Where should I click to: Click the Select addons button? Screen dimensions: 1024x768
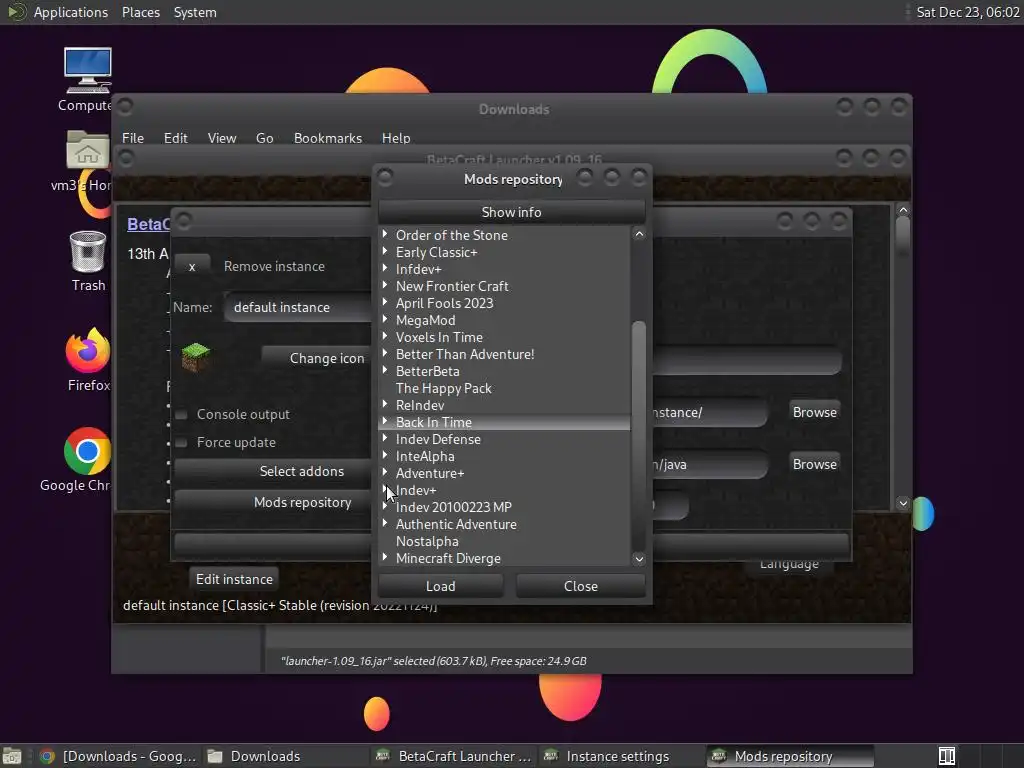tap(273, 471)
